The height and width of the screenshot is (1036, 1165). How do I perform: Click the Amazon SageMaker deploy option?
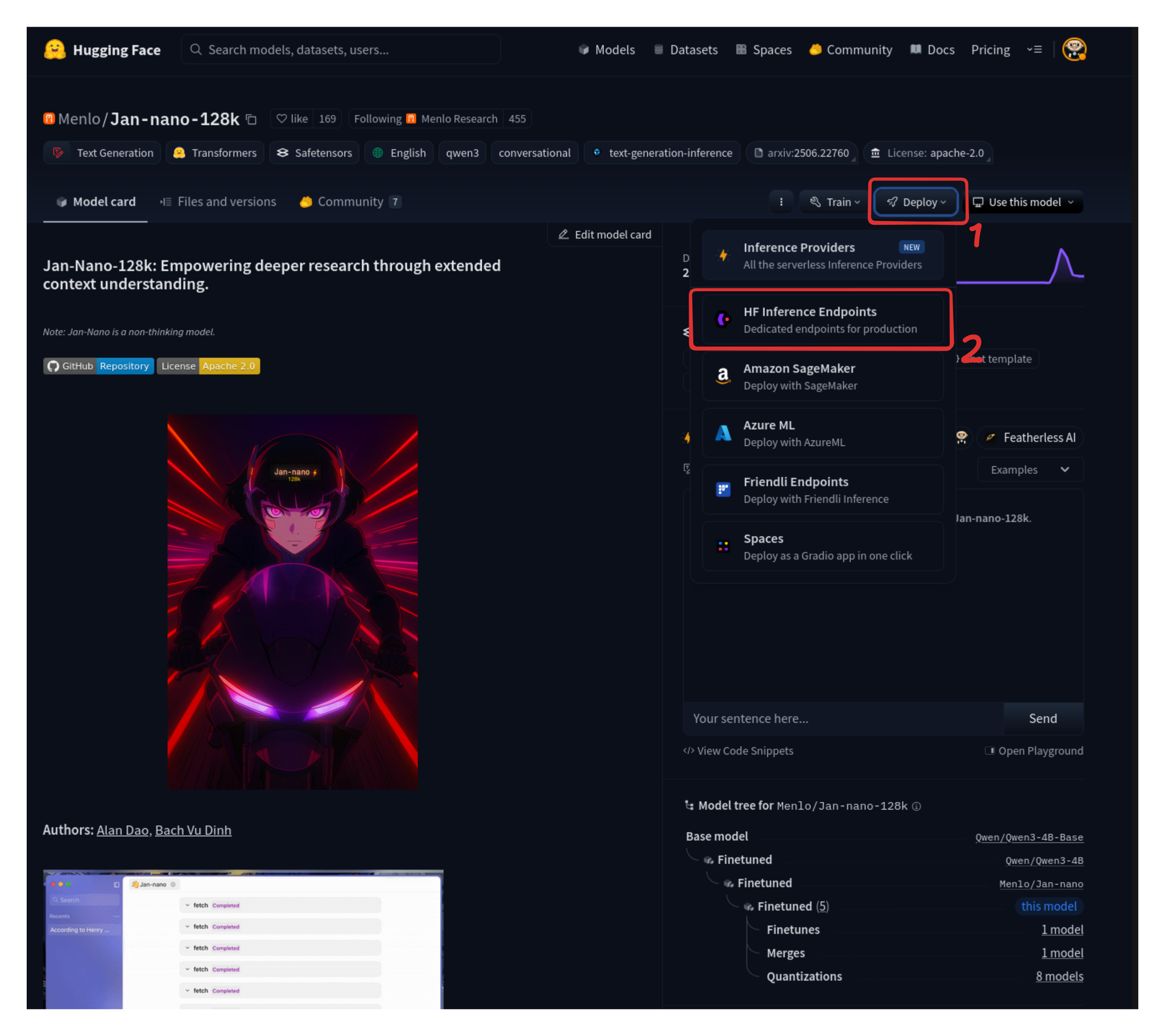point(822,376)
